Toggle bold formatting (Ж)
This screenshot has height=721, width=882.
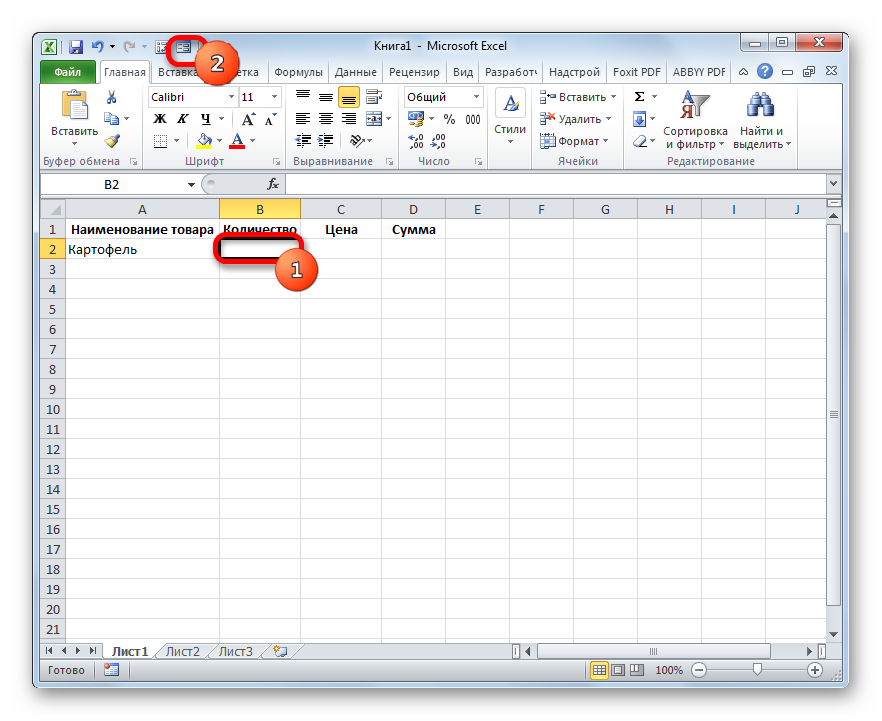pyautogui.click(x=159, y=119)
